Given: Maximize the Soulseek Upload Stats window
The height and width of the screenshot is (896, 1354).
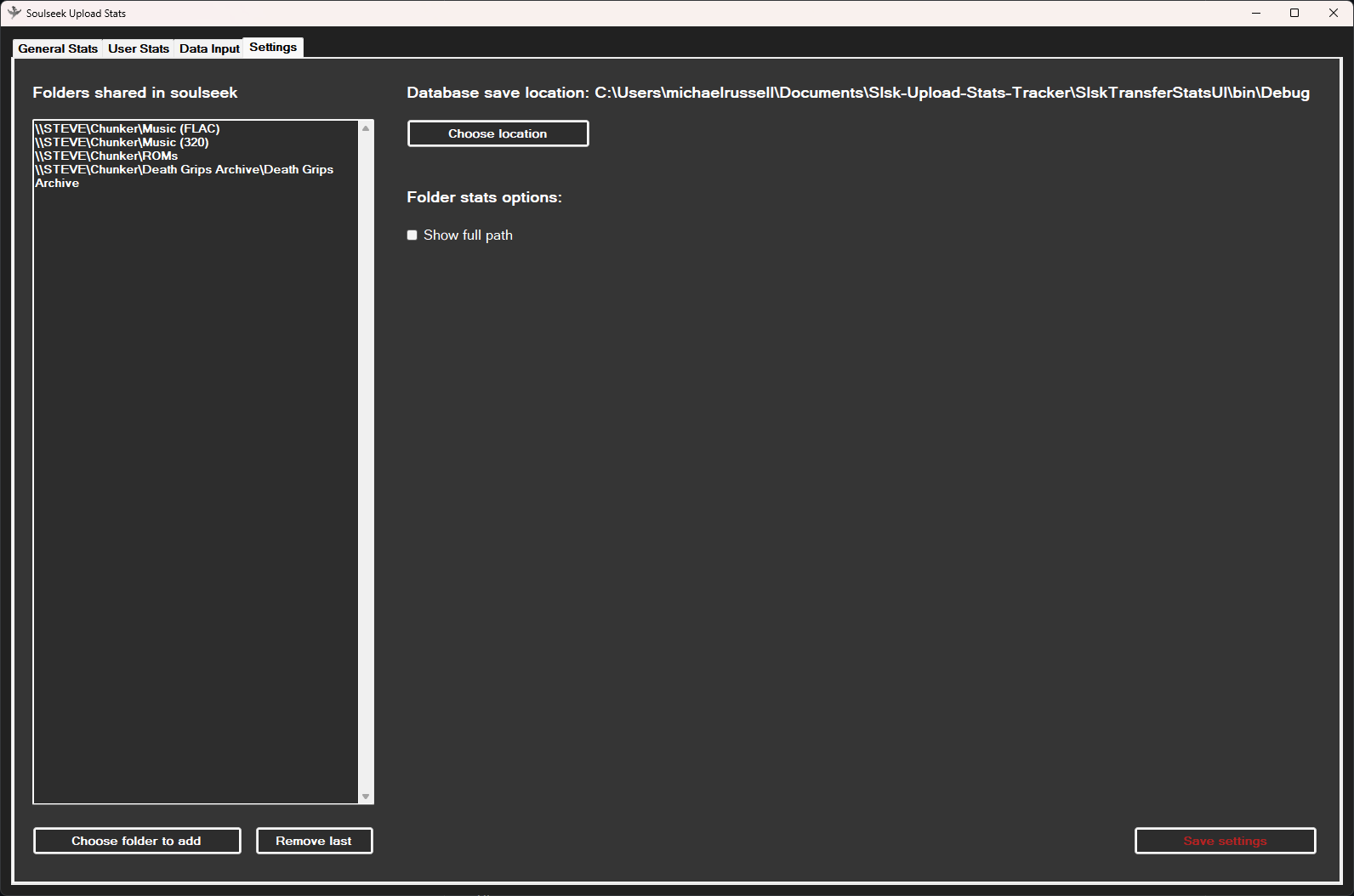Looking at the screenshot, I should click(1294, 13).
